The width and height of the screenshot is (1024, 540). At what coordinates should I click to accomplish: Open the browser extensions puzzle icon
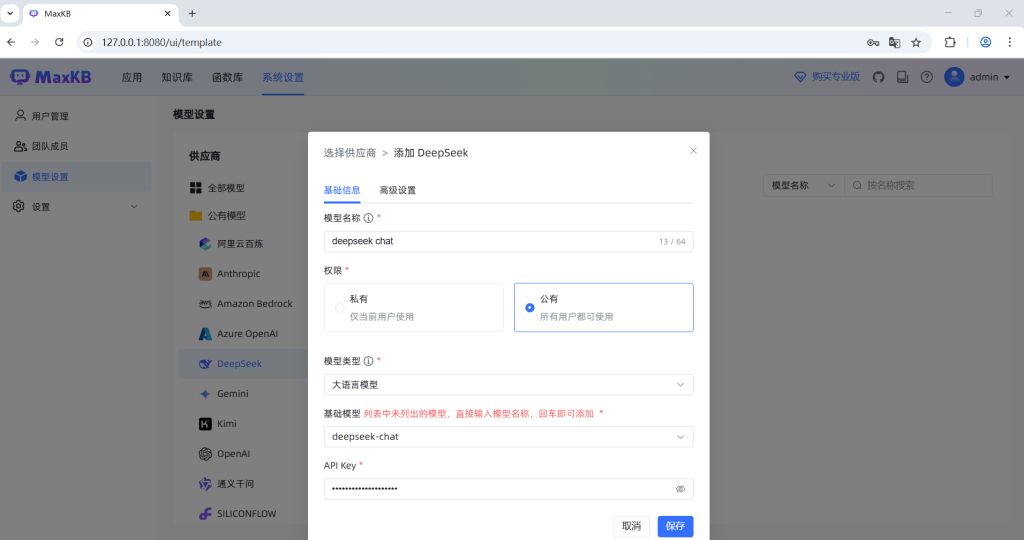tap(950, 42)
